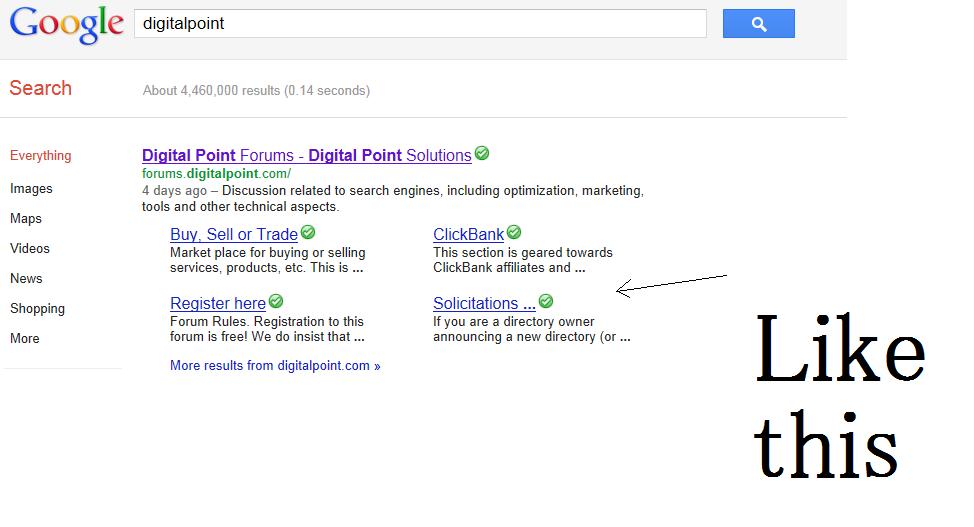The height and width of the screenshot is (527, 974).
Task: Click the green forums.digitalpoint.com URL
Action: pyautogui.click(x=216, y=173)
